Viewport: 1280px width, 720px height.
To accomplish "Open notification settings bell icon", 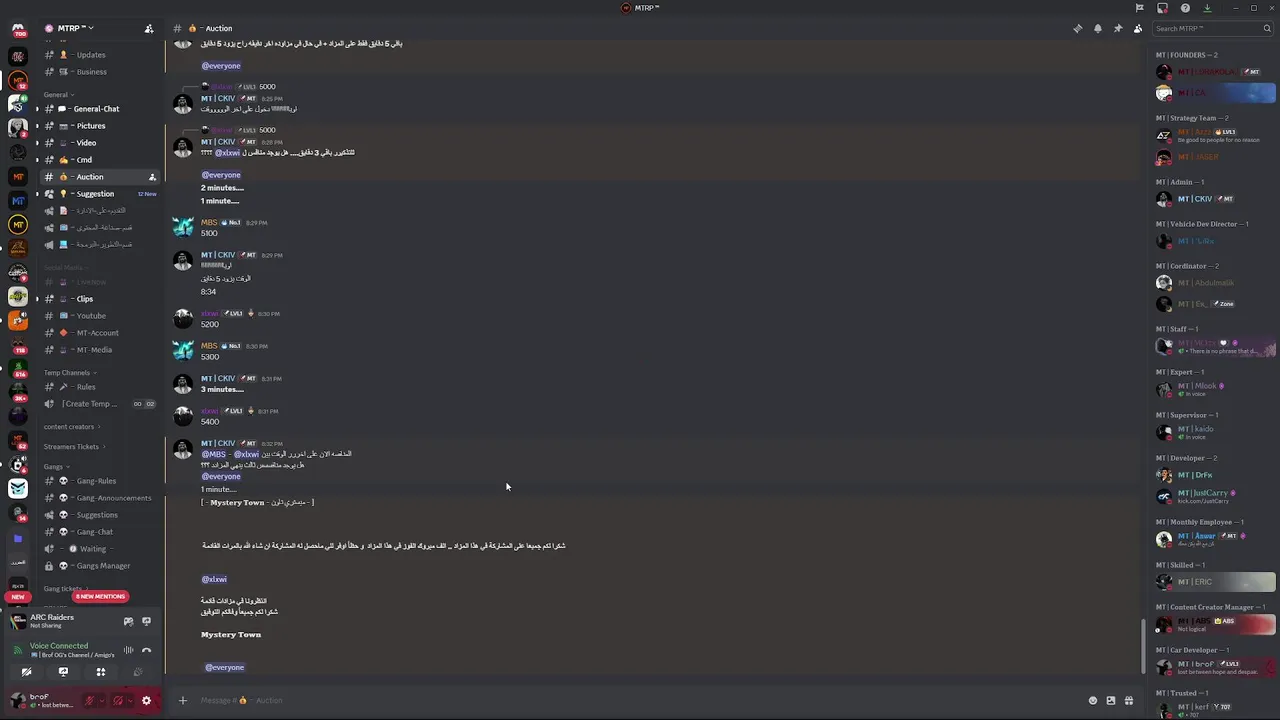I will pyautogui.click(x=1097, y=28).
